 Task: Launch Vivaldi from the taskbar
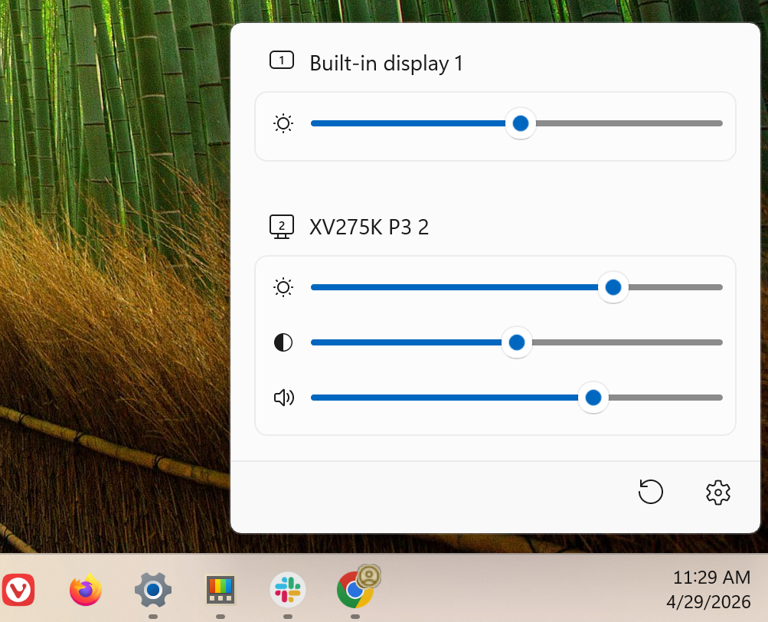coord(18,590)
